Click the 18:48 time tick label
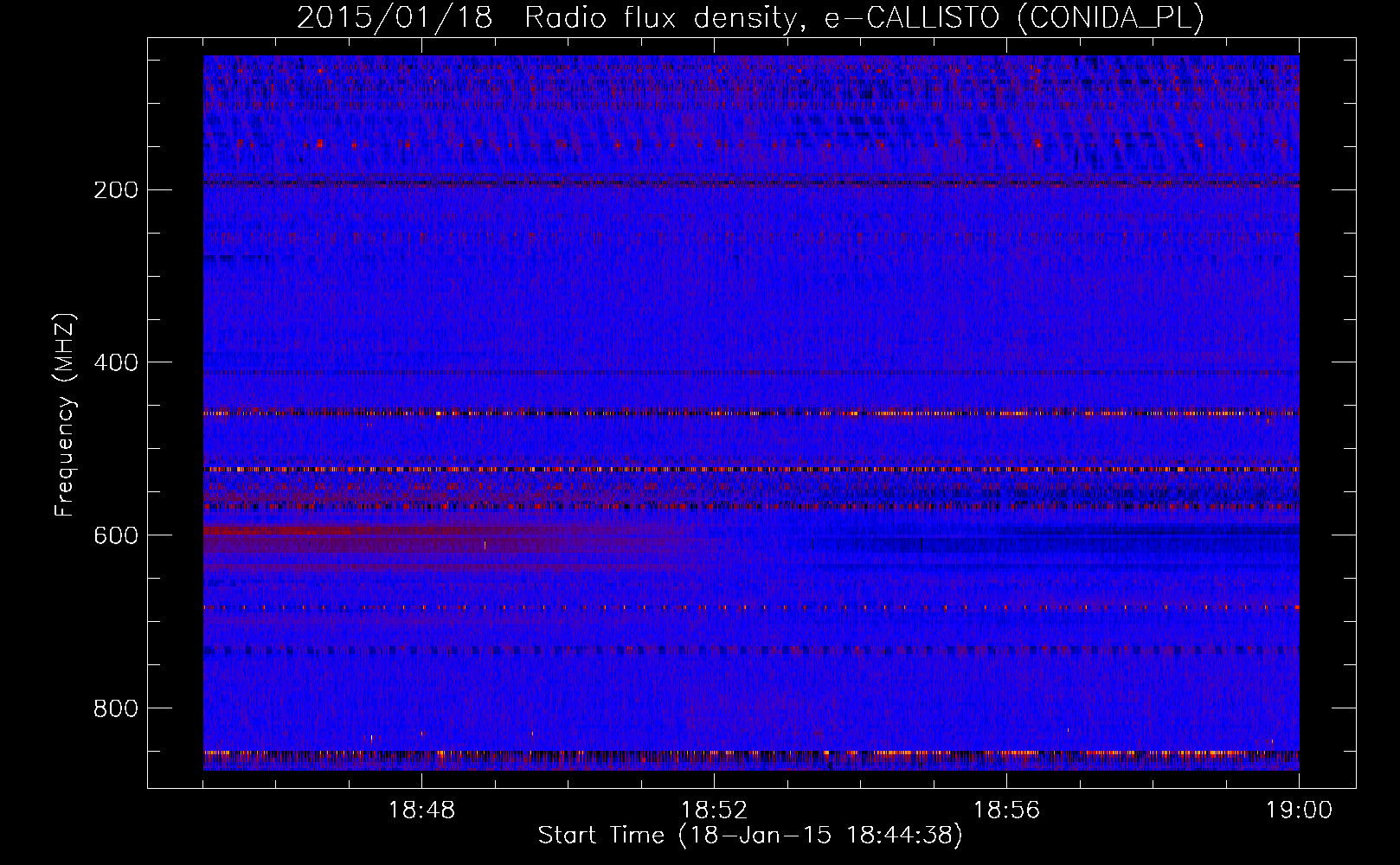 pos(422,811)
